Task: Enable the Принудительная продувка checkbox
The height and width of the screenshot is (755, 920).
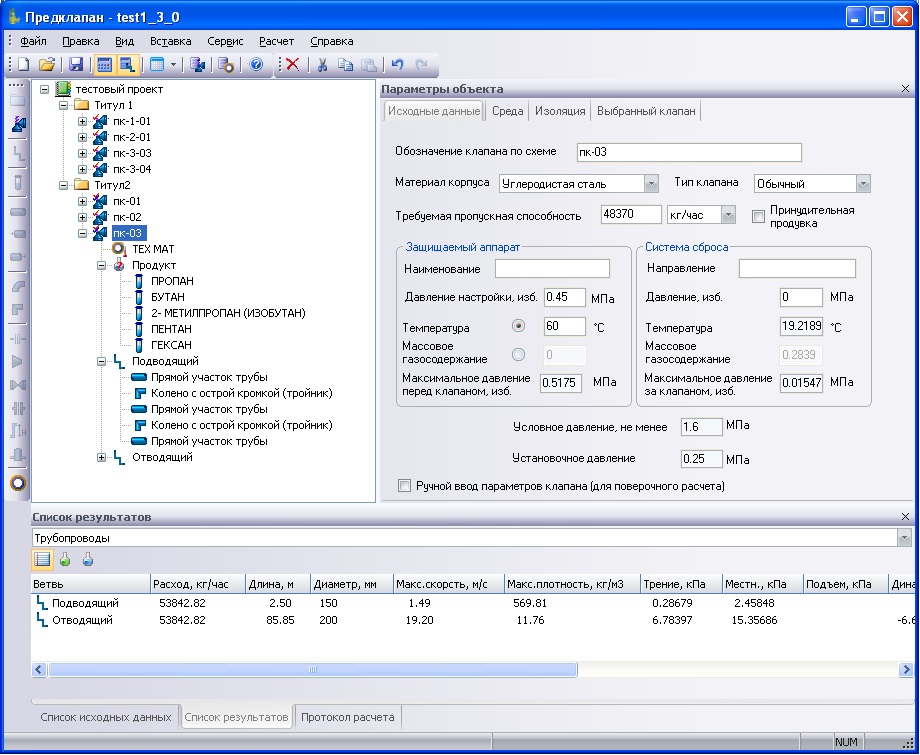Action: click(x=759, y=216)
